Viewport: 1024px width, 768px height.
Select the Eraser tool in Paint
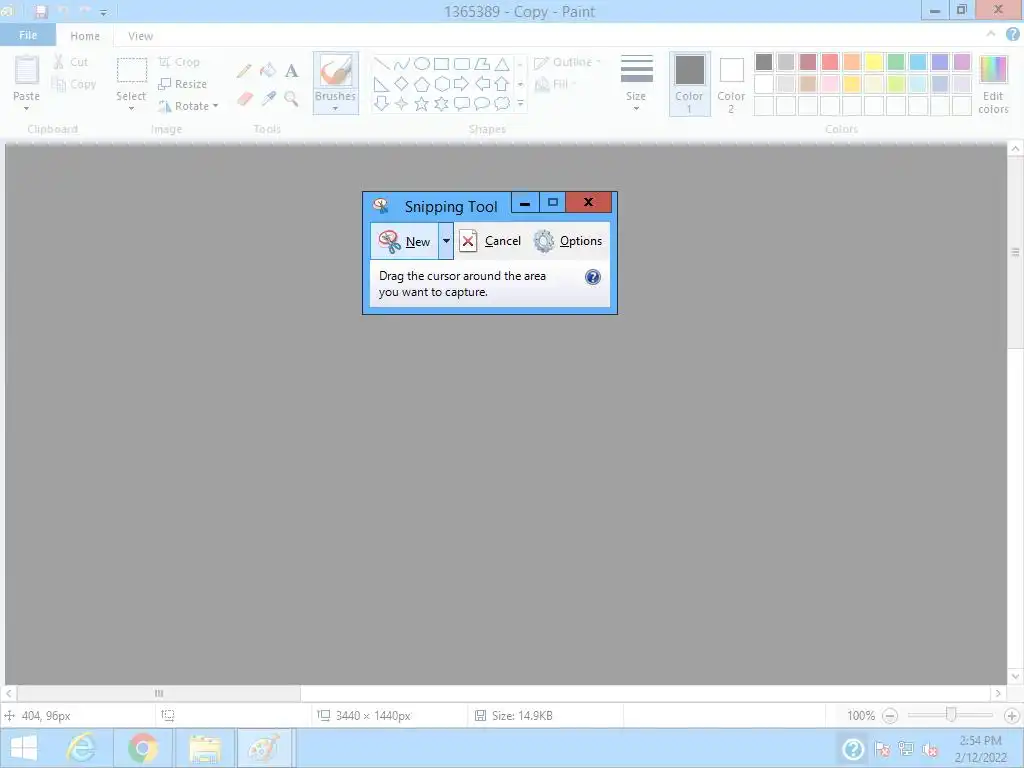pyautogui.click(x=244, y=99)
